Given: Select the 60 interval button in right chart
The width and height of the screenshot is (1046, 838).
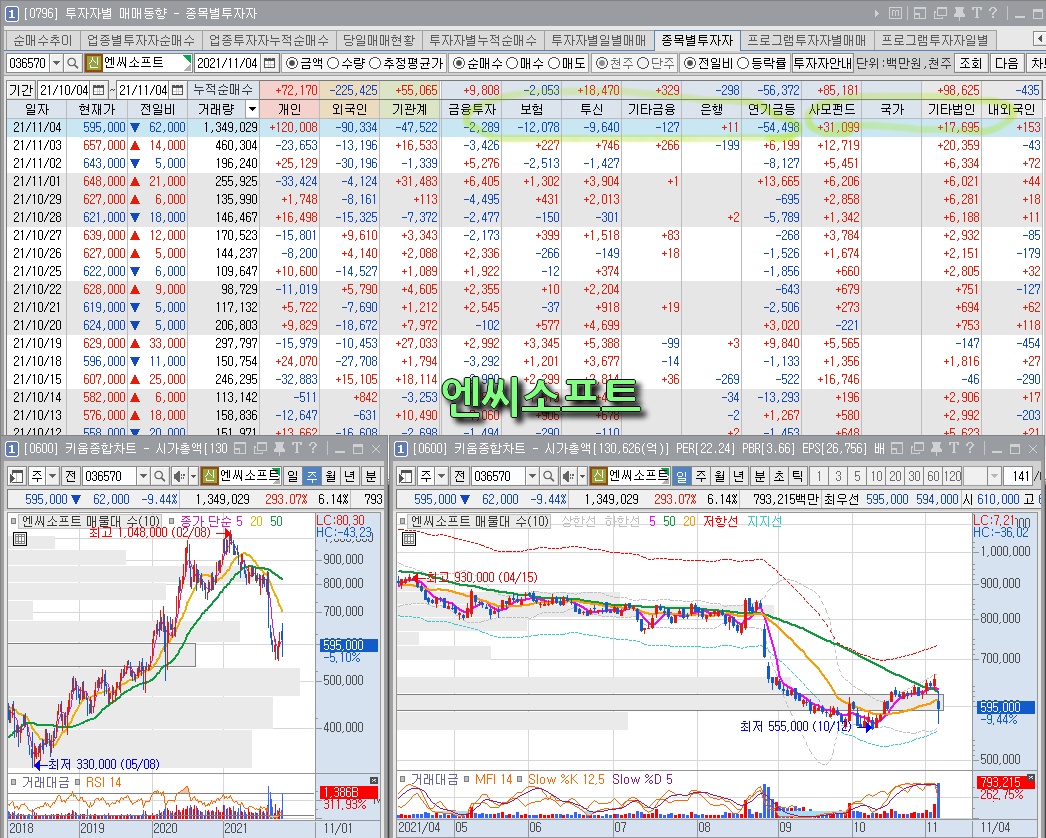Looking at the screenshot, I should click(933, 476).
